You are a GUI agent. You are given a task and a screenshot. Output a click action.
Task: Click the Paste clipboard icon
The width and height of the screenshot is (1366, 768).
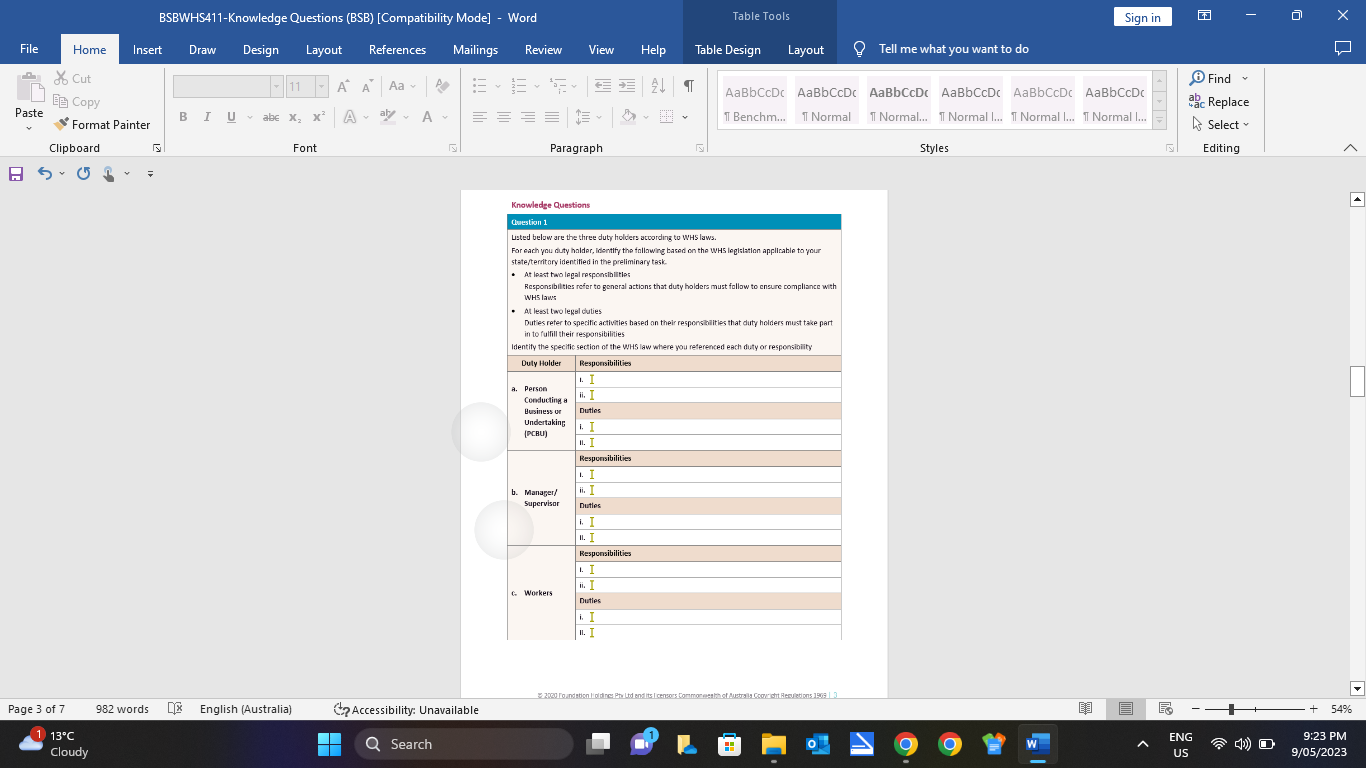click(x=28, y=90)
